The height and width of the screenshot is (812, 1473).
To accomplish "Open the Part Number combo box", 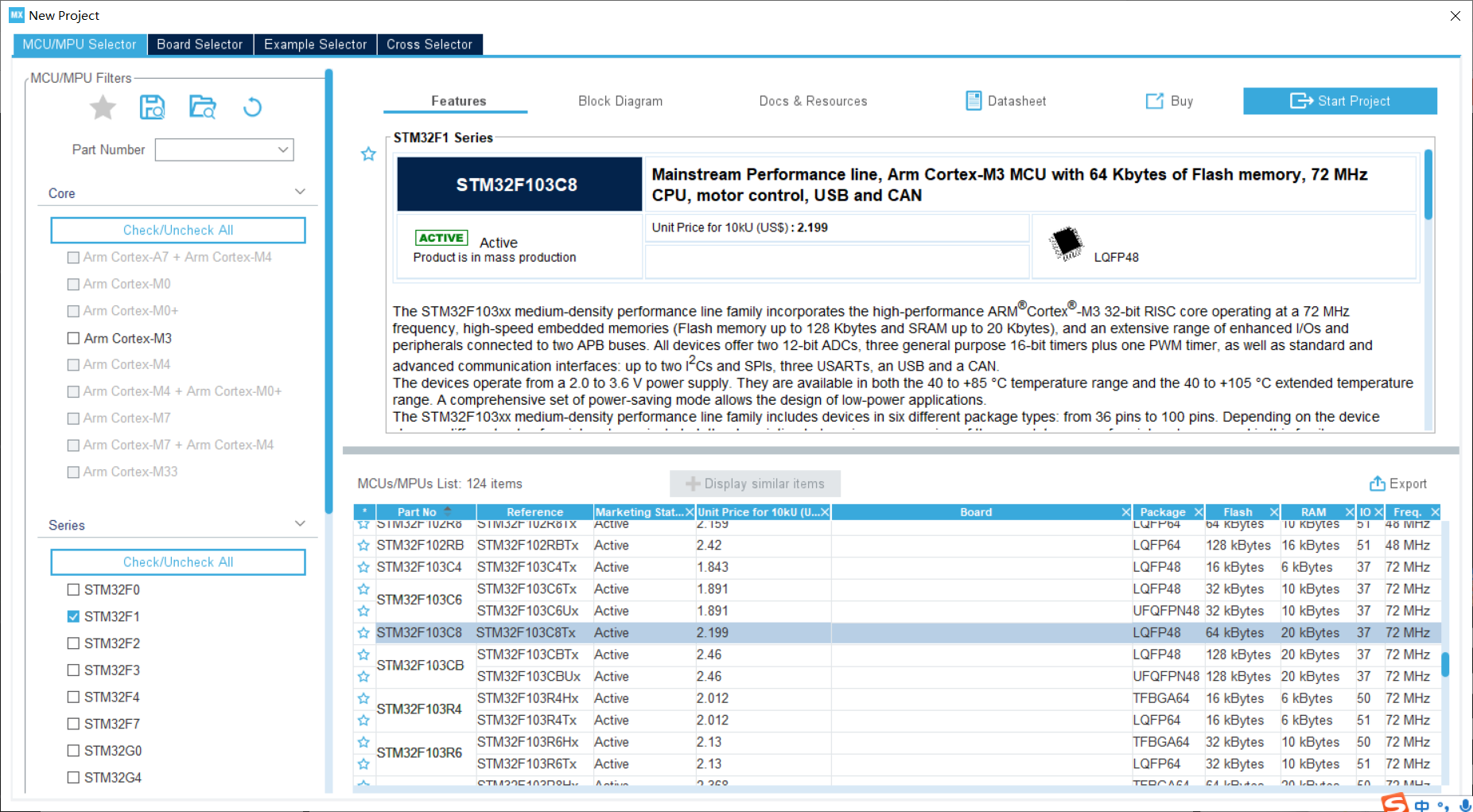I will 224,150.
